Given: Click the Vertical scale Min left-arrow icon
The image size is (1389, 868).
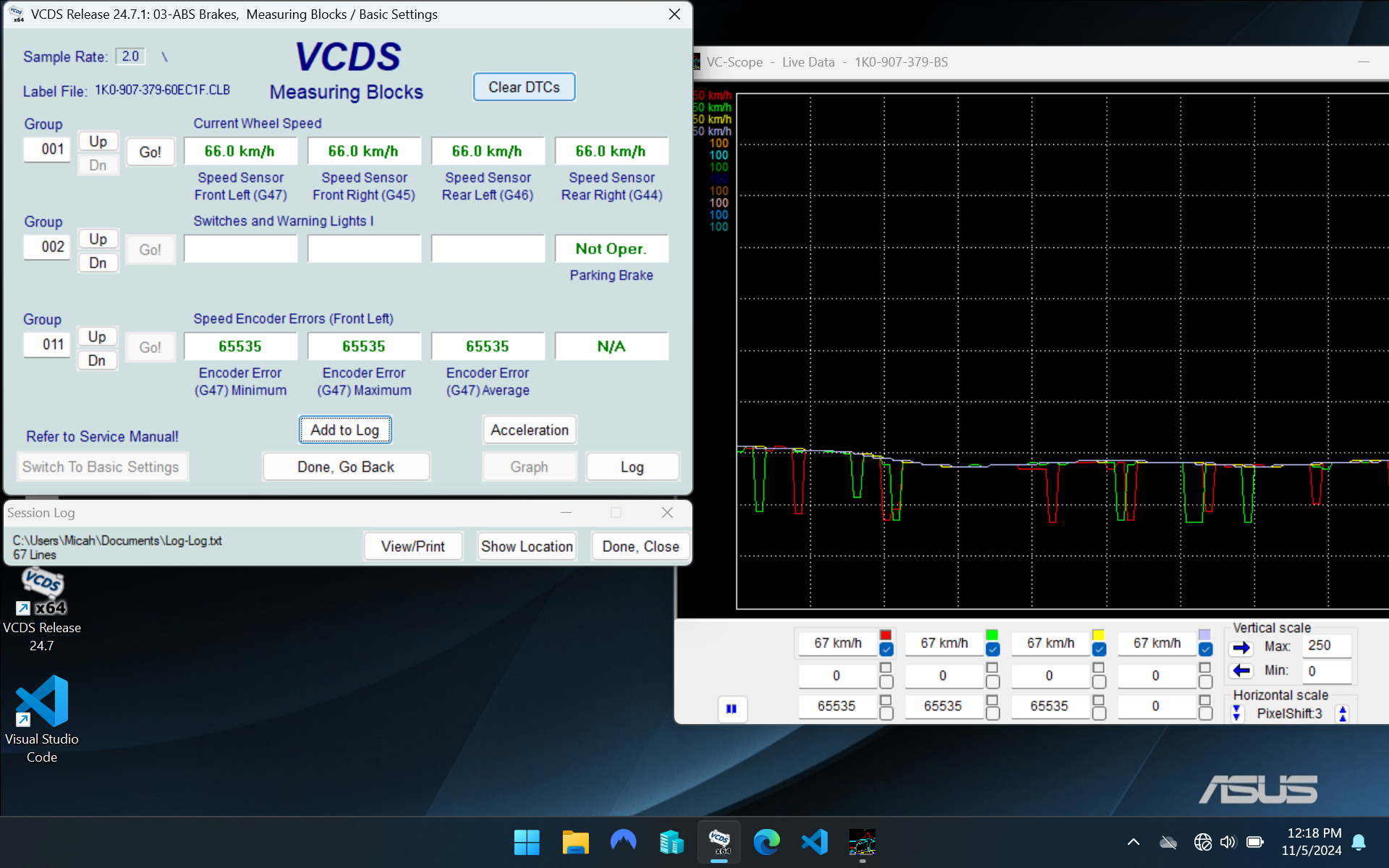Looking at the screenshot, I should pos(1241,671).
